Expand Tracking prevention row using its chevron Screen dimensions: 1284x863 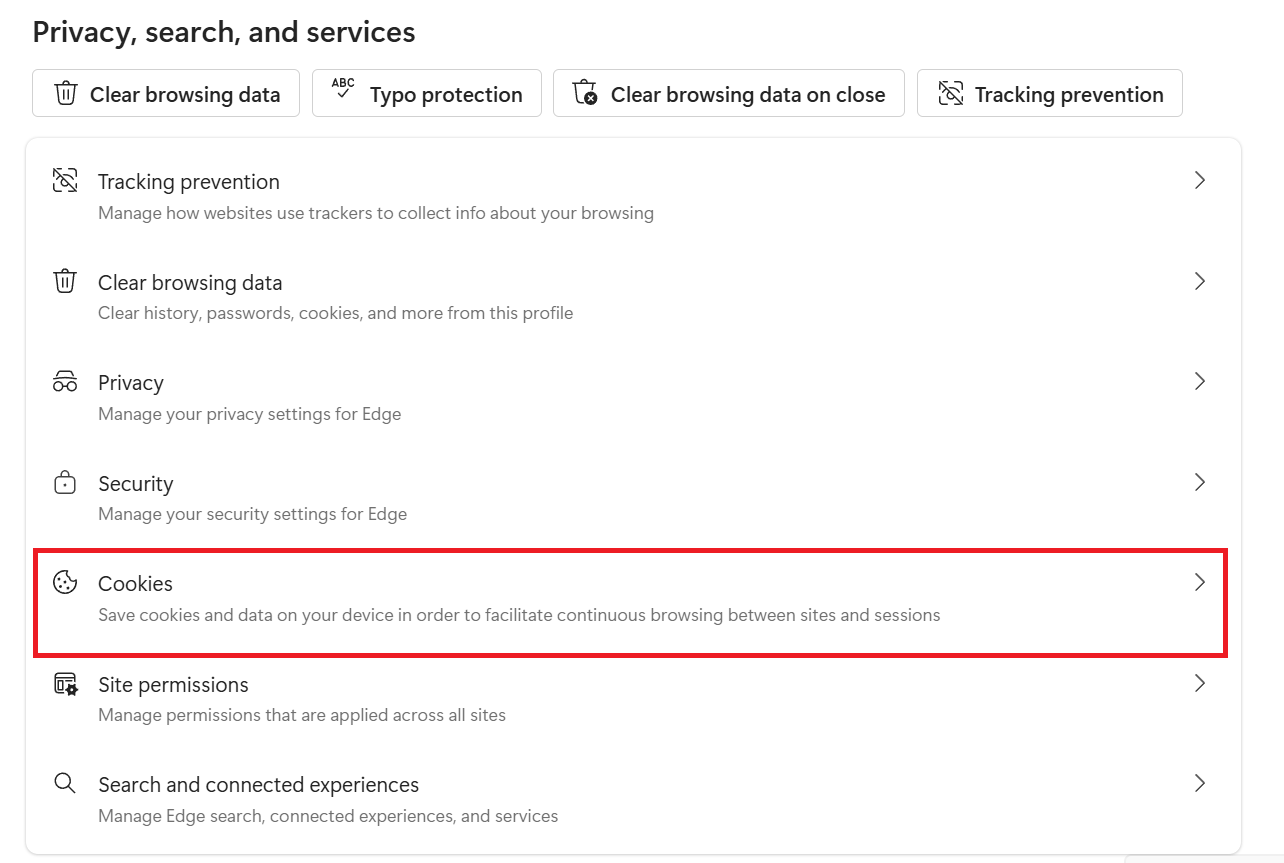coord(1200,181)
